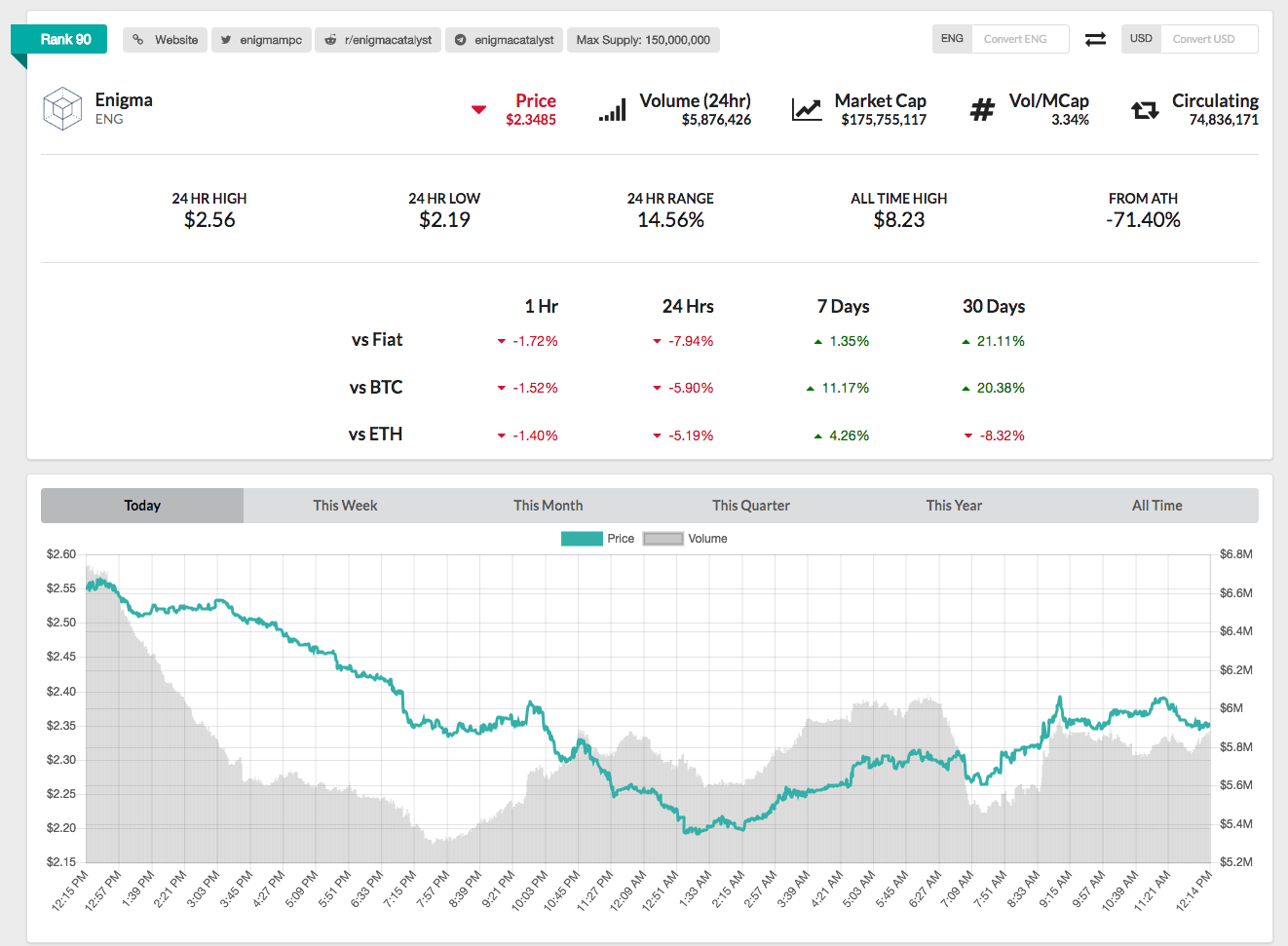The width and height of the screenshot is (1288, 946).
Task: Click the 4.26% seven-day ETH change
Action: 849,436
